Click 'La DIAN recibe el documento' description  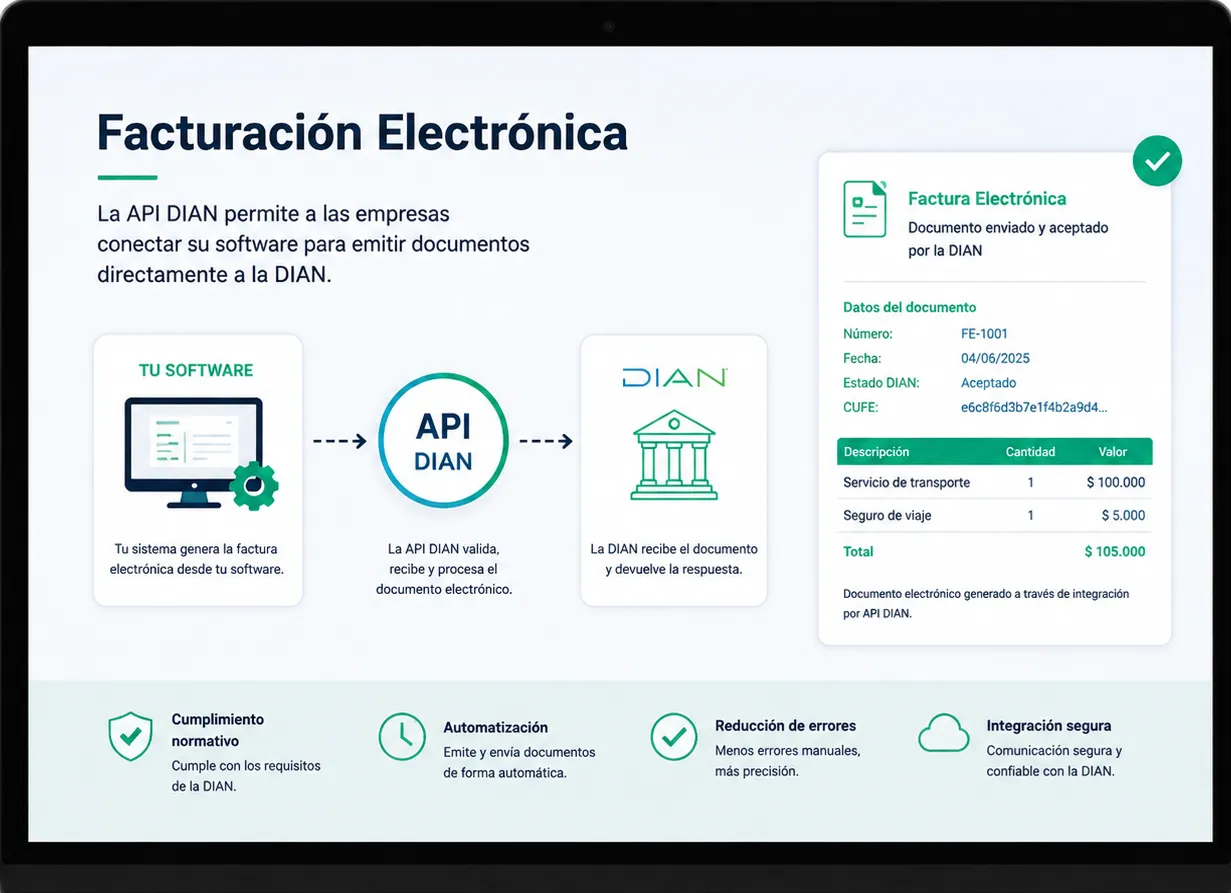(x=674, y=559)
